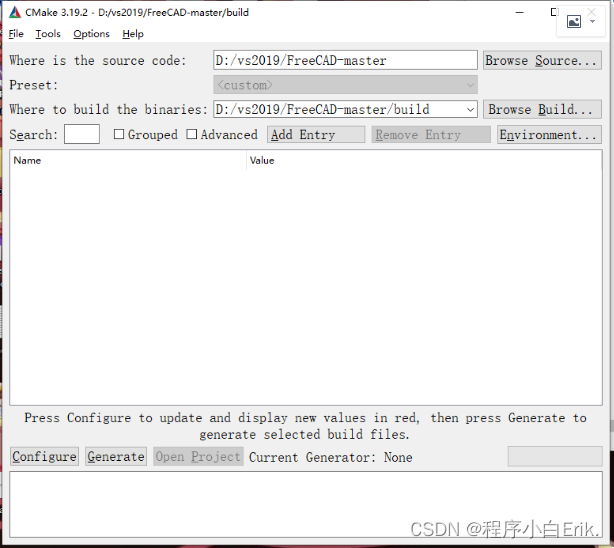The height and width of the screenshot is (548, 614).
Task: Click the 'Current Generator: None' text
Action: 330,457
